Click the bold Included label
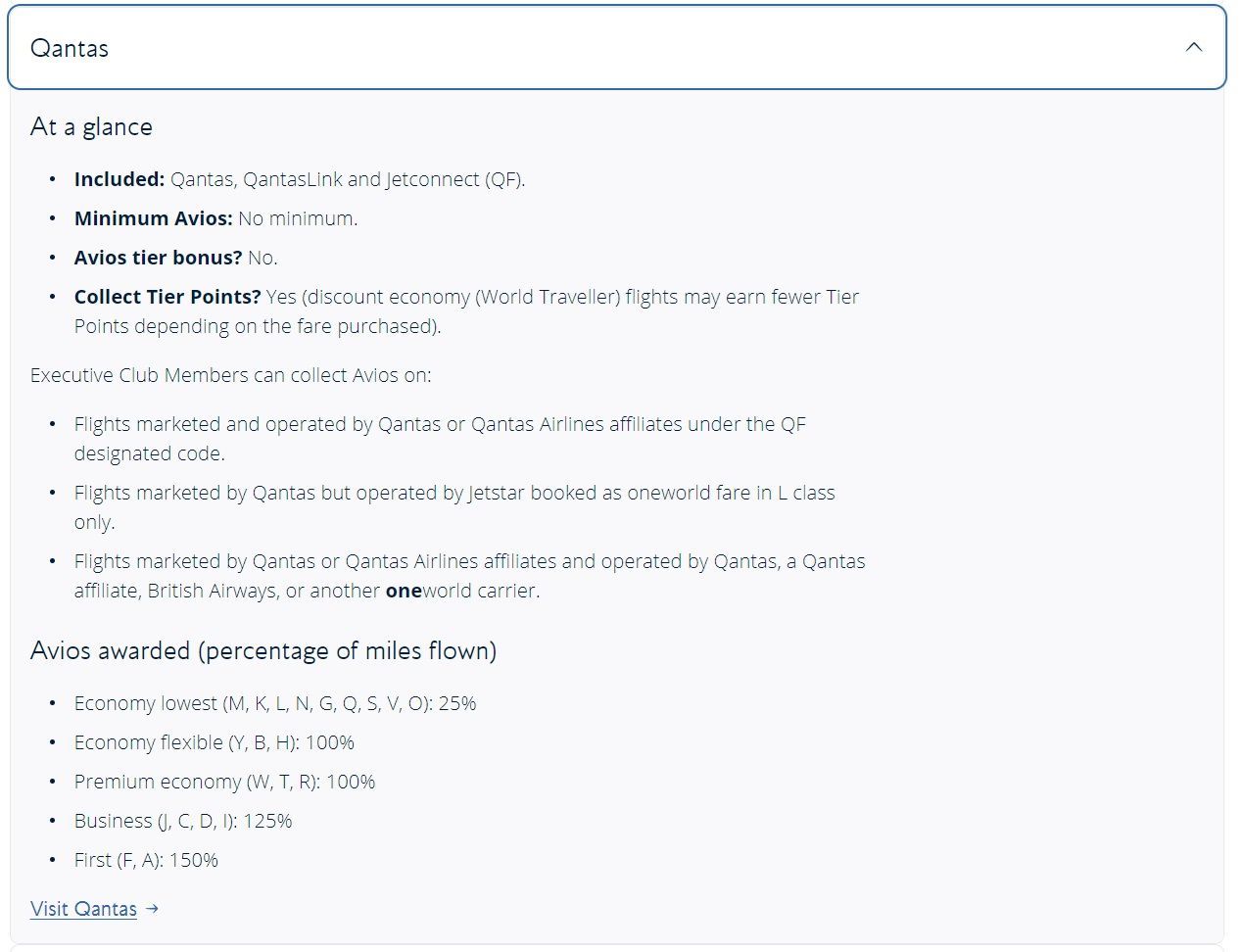Image resolution: width=1240 pixels, height=952 pixels. 119,179
